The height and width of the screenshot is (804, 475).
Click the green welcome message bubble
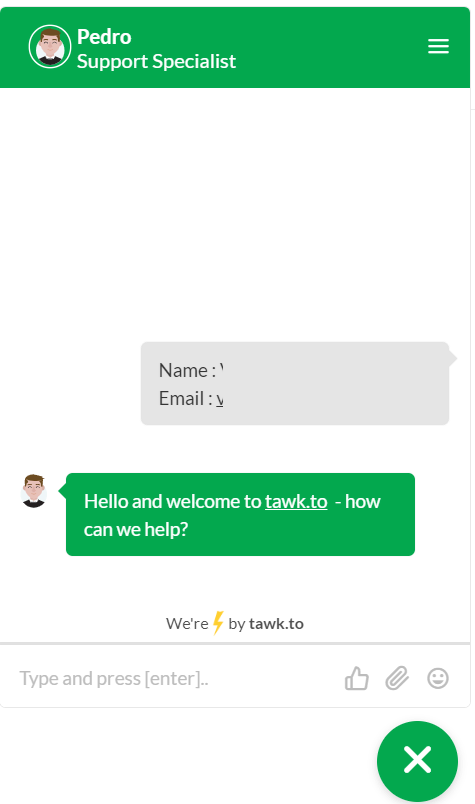[240, 514]
